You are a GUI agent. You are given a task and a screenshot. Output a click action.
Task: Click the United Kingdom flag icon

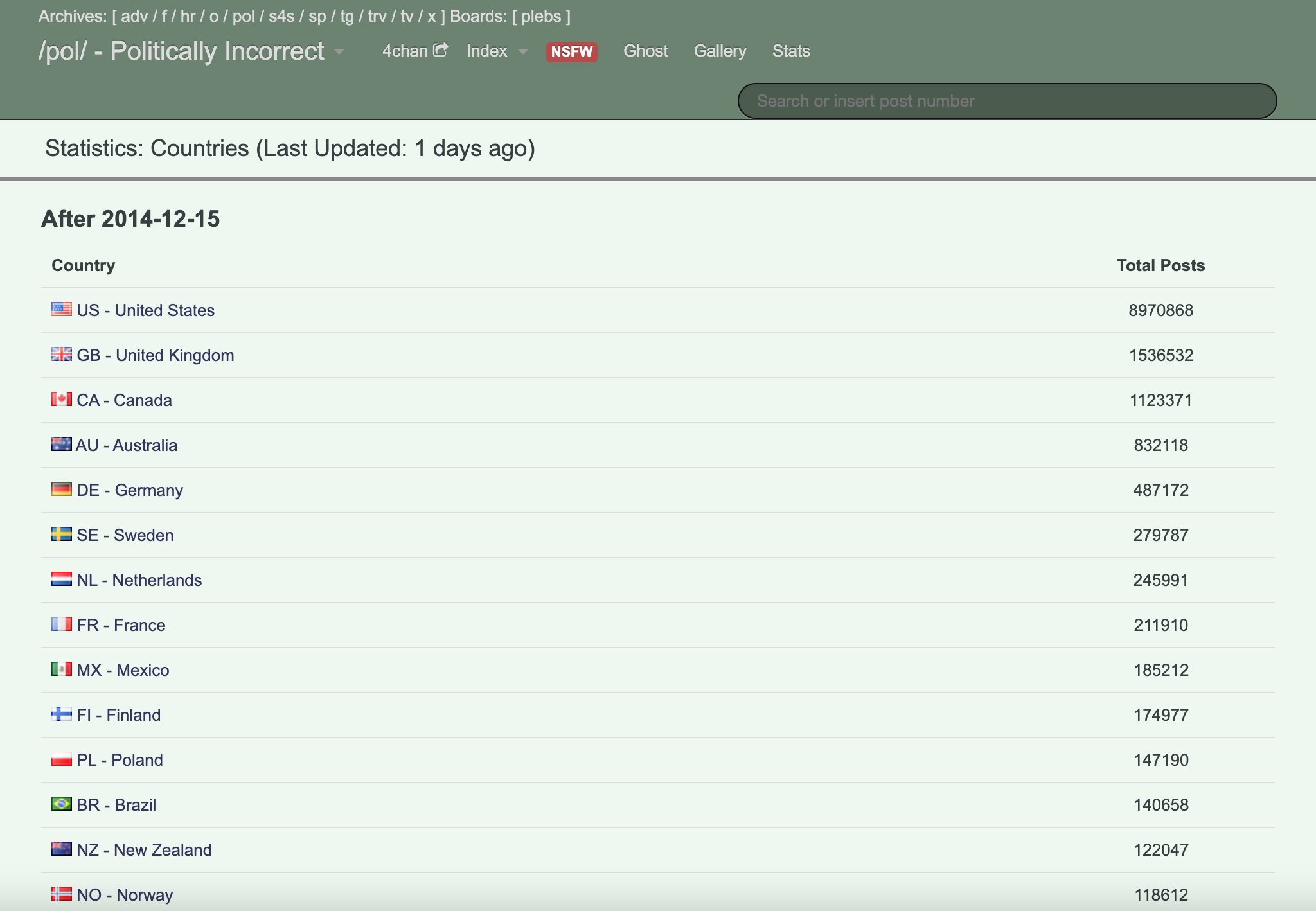pos(62,354)
